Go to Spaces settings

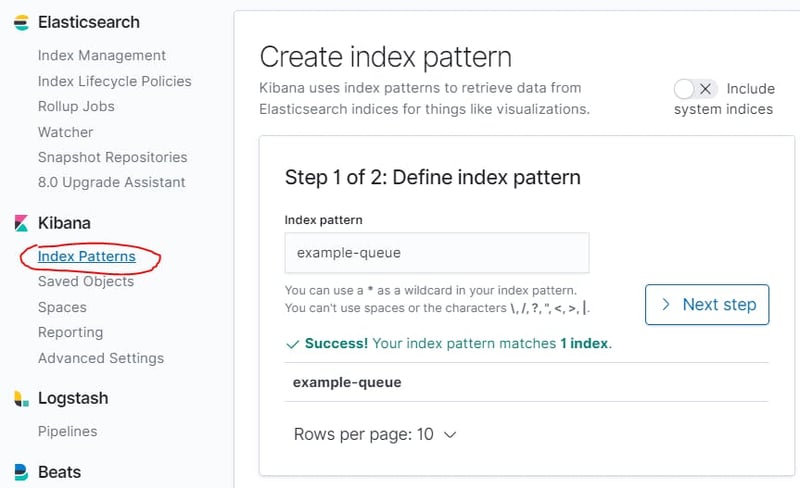(62, 307)
